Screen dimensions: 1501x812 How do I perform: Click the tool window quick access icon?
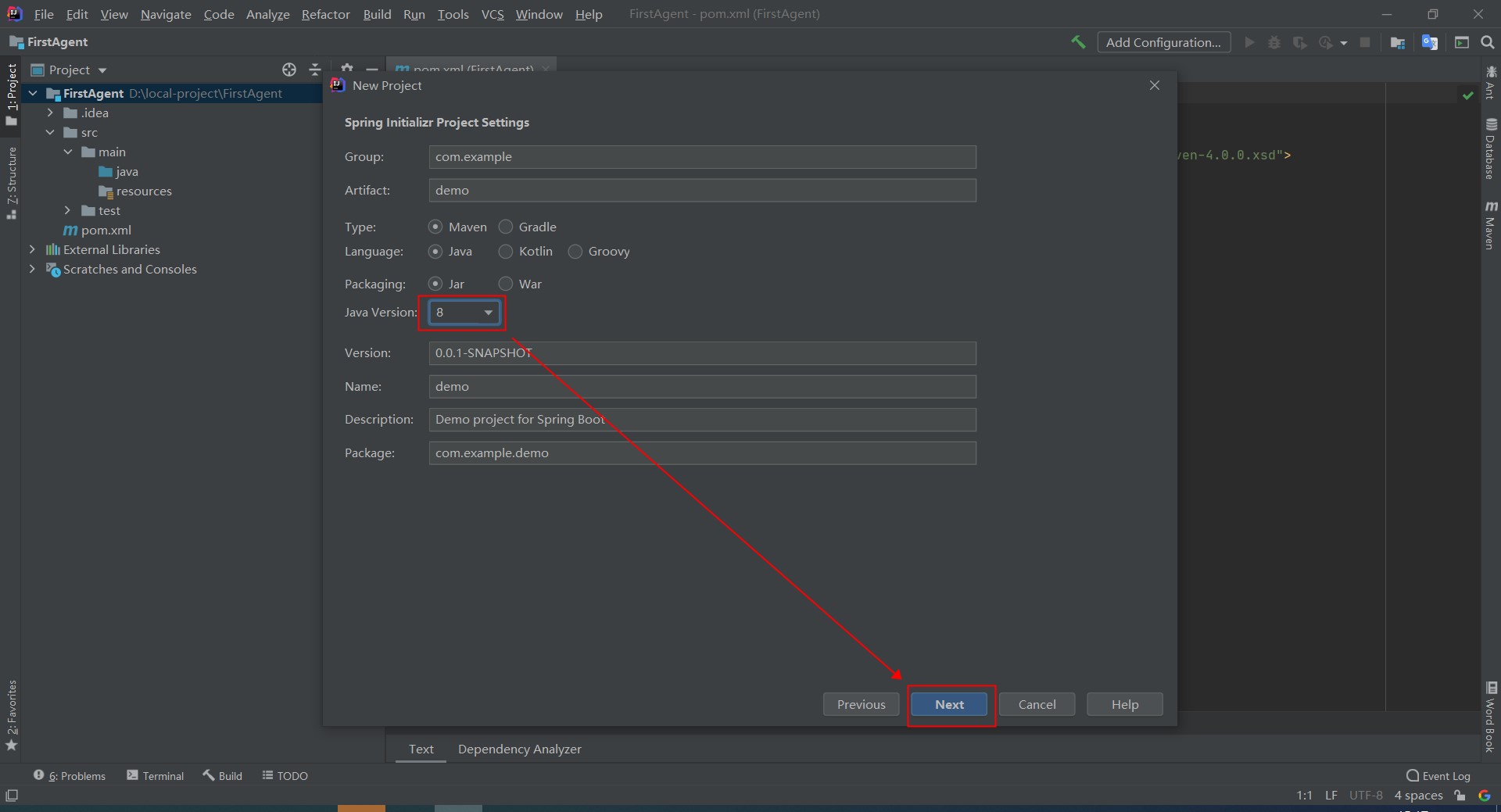(12, 796)
